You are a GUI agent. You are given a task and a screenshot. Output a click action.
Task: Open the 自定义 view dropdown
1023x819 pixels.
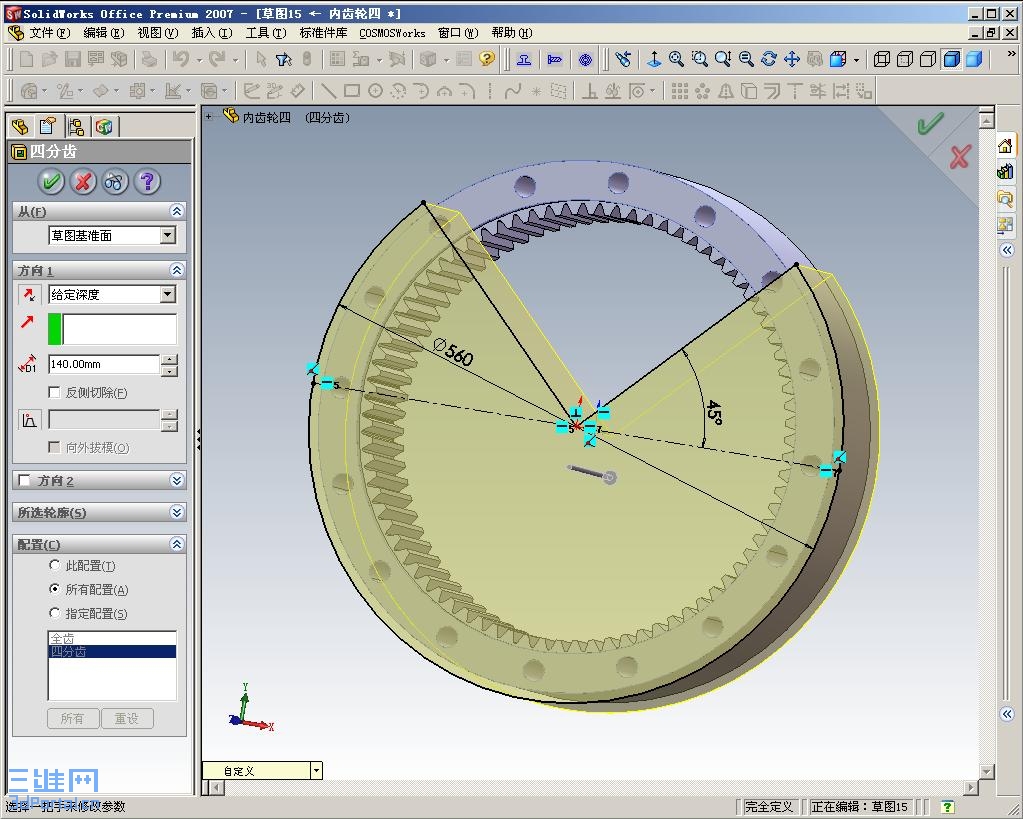(x=316, y=771)
